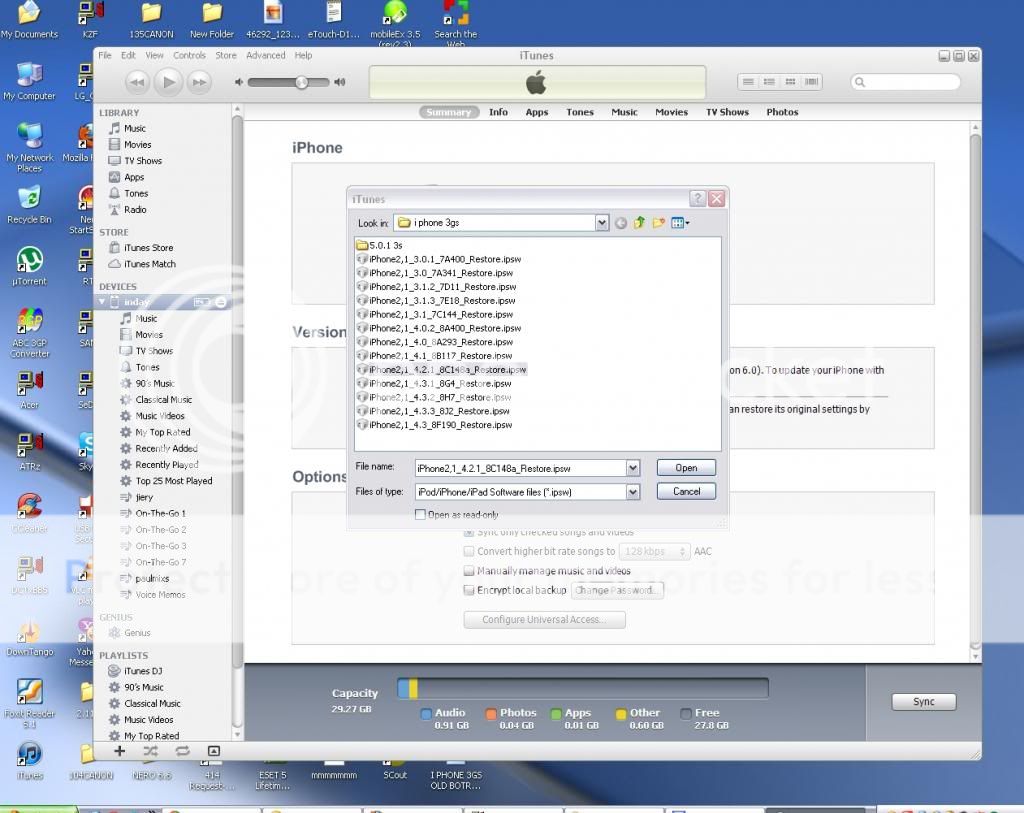The image size is (1024, 813).
Task: Click the main content vertical scrollbar
Action: [975, 391]
